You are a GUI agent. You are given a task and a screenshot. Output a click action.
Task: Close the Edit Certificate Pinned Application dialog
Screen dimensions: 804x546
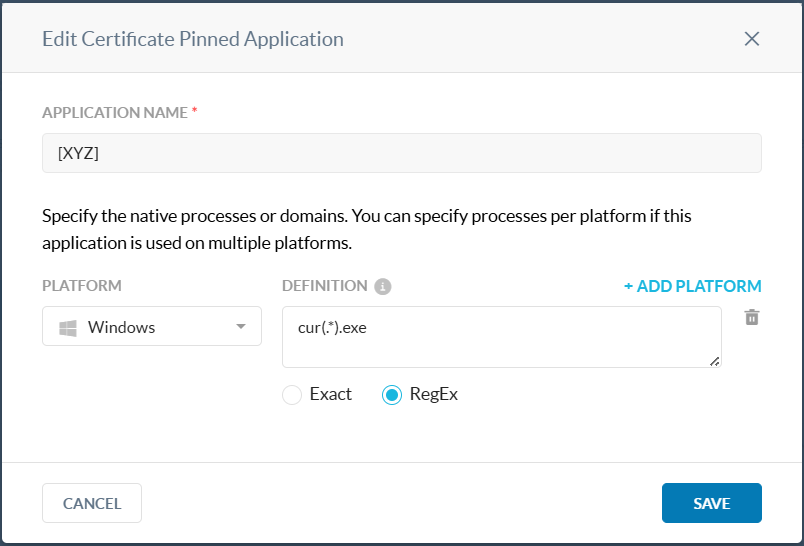point(752,39)
